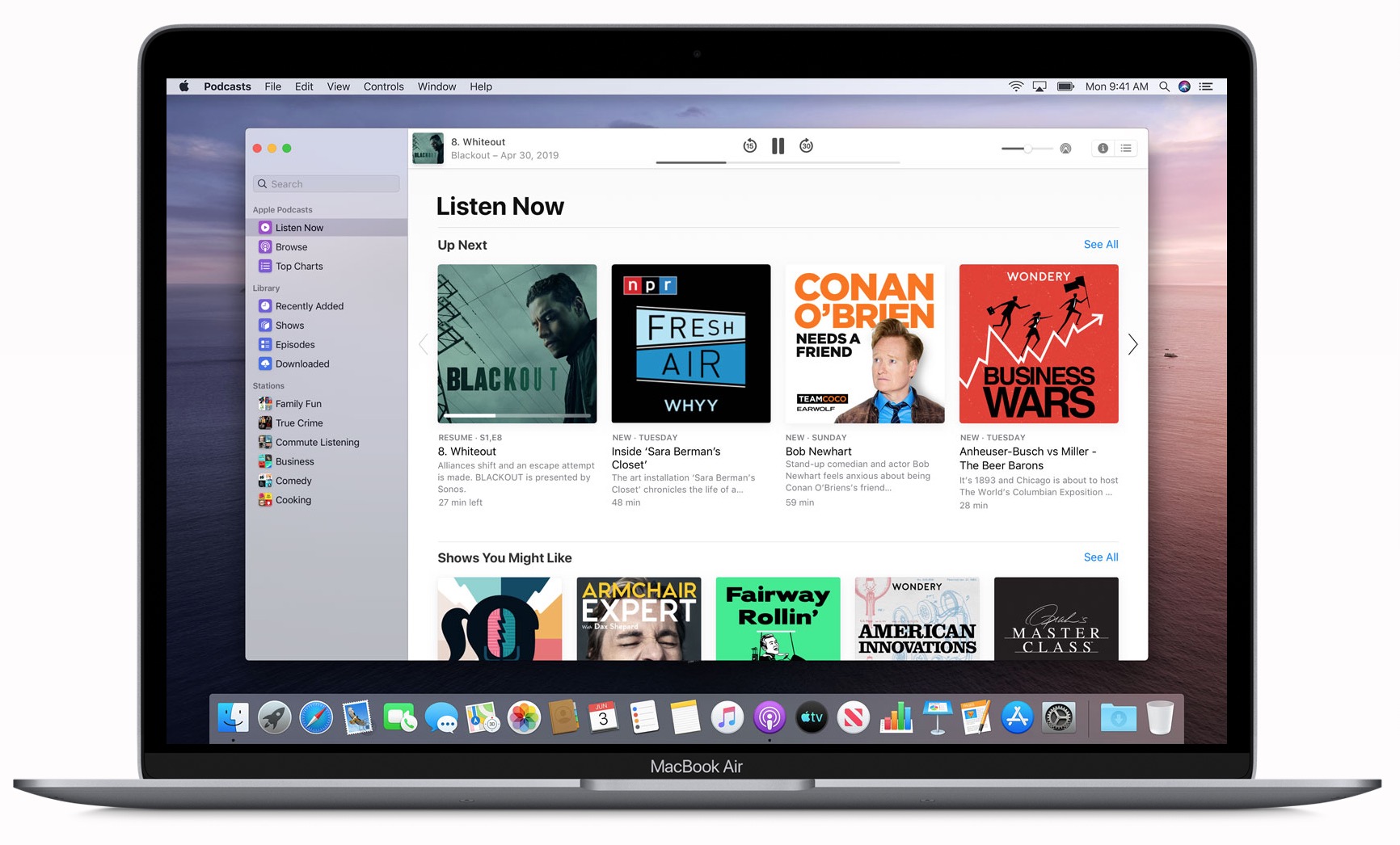Open the '8. Whiteout' episode title

467,452
